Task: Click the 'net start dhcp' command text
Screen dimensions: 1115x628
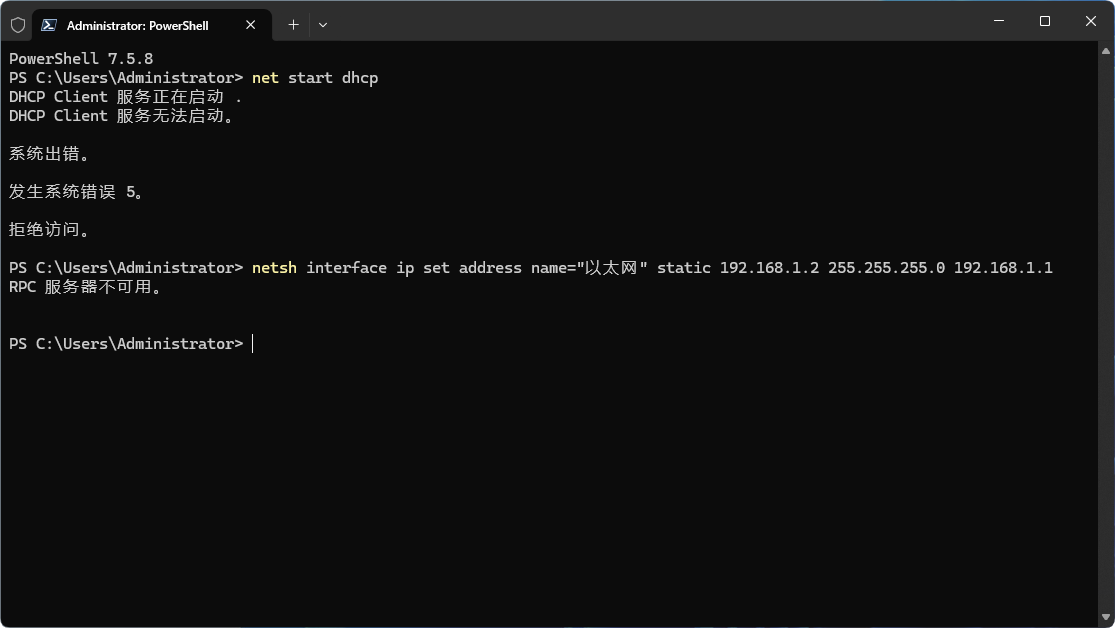Action: point(315,78)
